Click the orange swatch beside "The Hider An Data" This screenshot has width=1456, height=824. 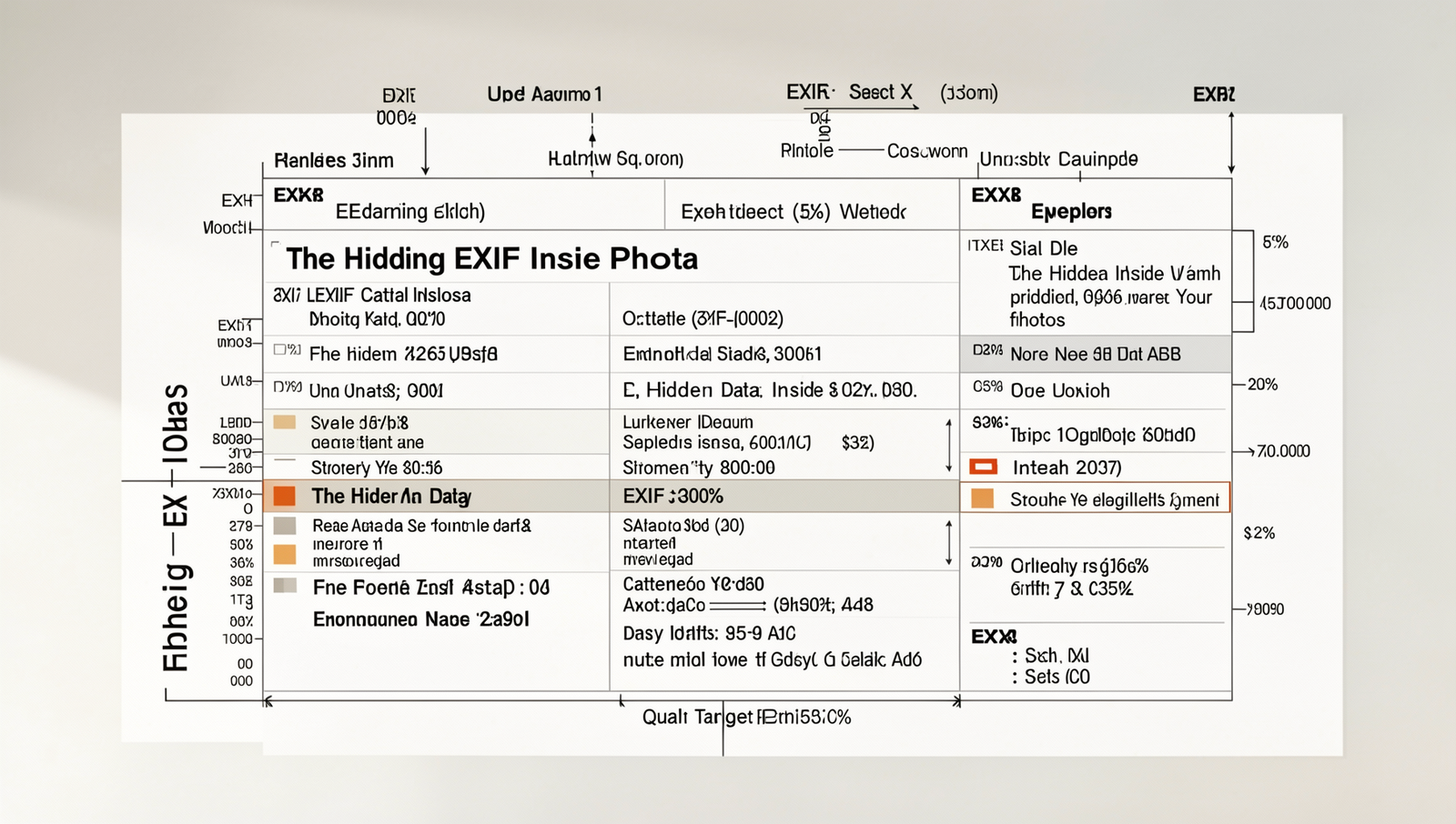point(285,496)
